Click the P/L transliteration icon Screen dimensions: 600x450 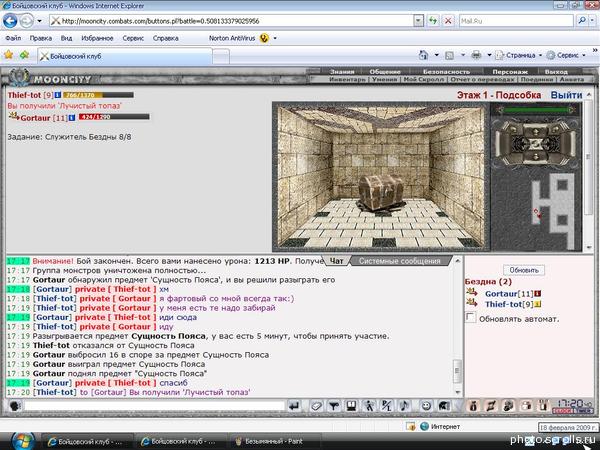coord(387,406)
